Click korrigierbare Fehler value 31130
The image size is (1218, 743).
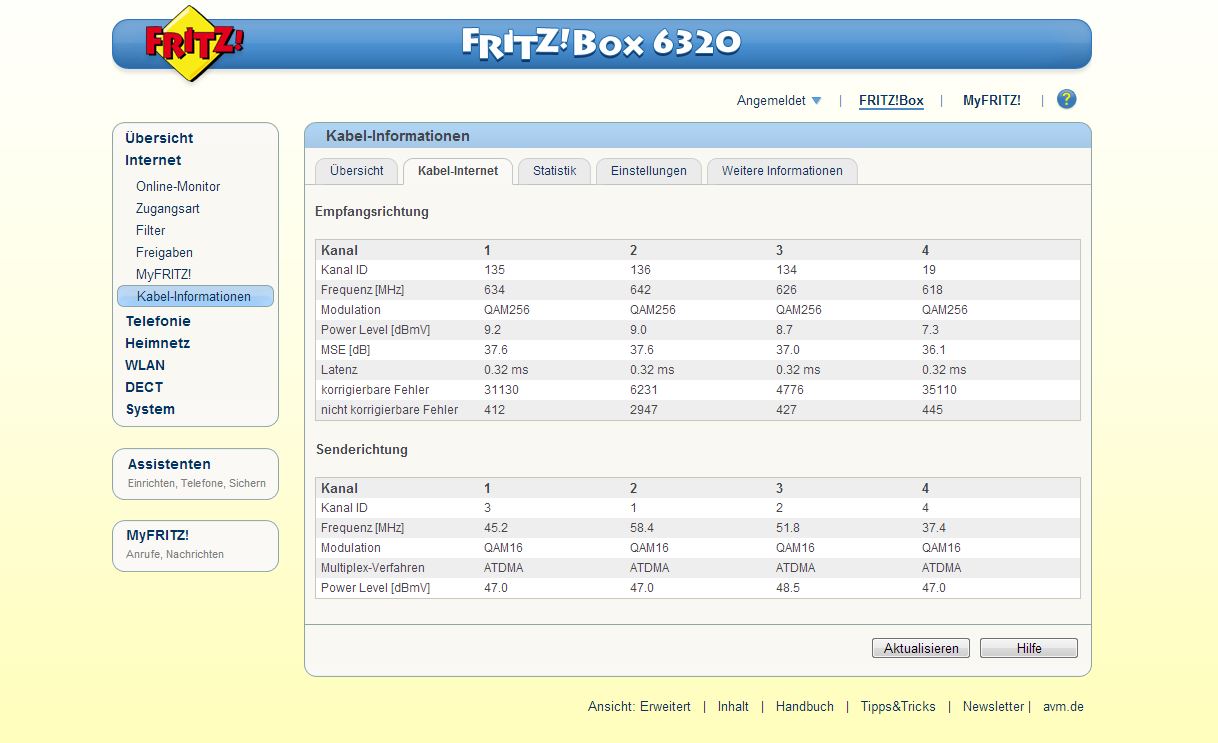(501, 390)
